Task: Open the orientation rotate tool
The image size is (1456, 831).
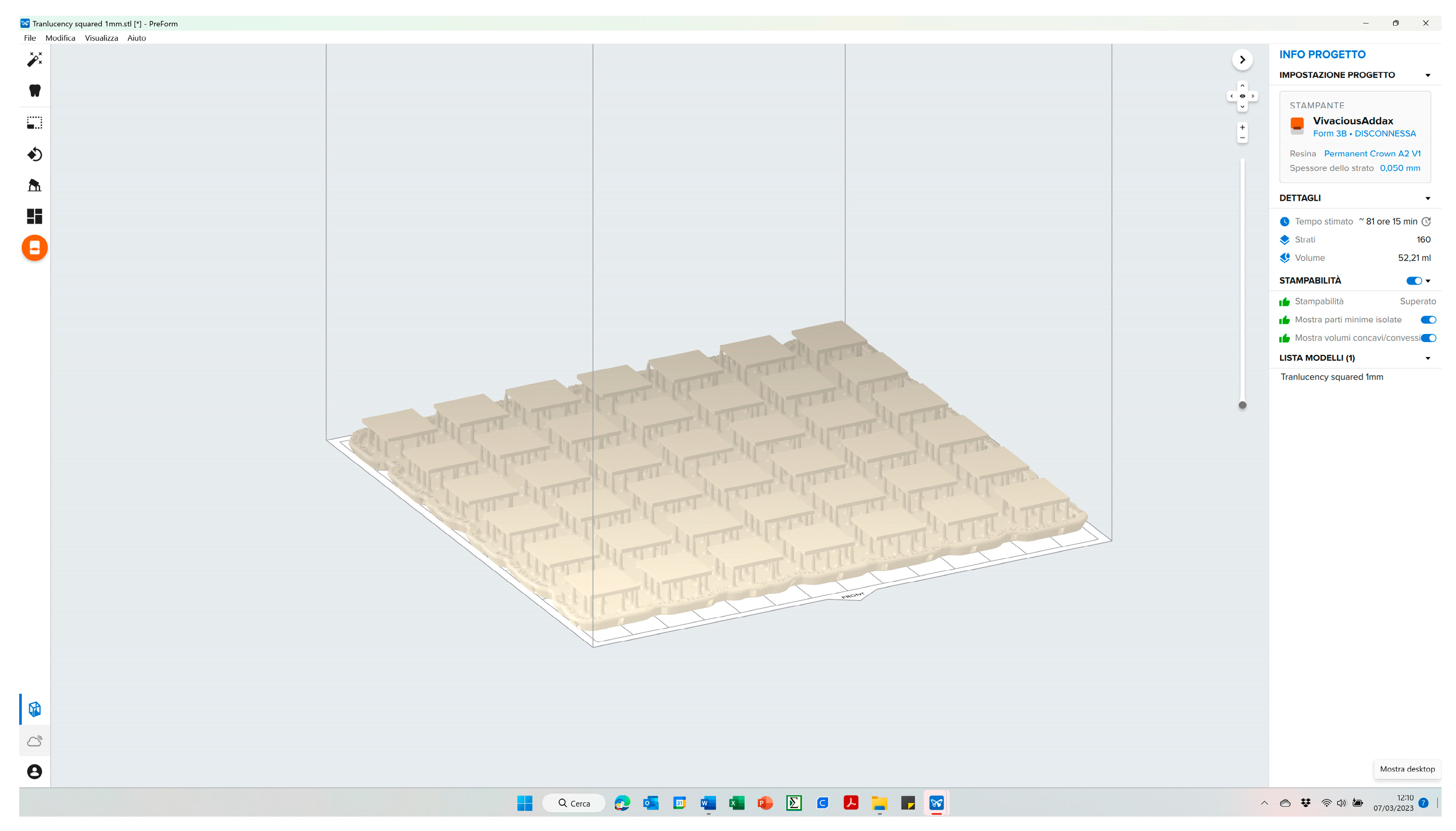Action: click(x=34, y=154)
